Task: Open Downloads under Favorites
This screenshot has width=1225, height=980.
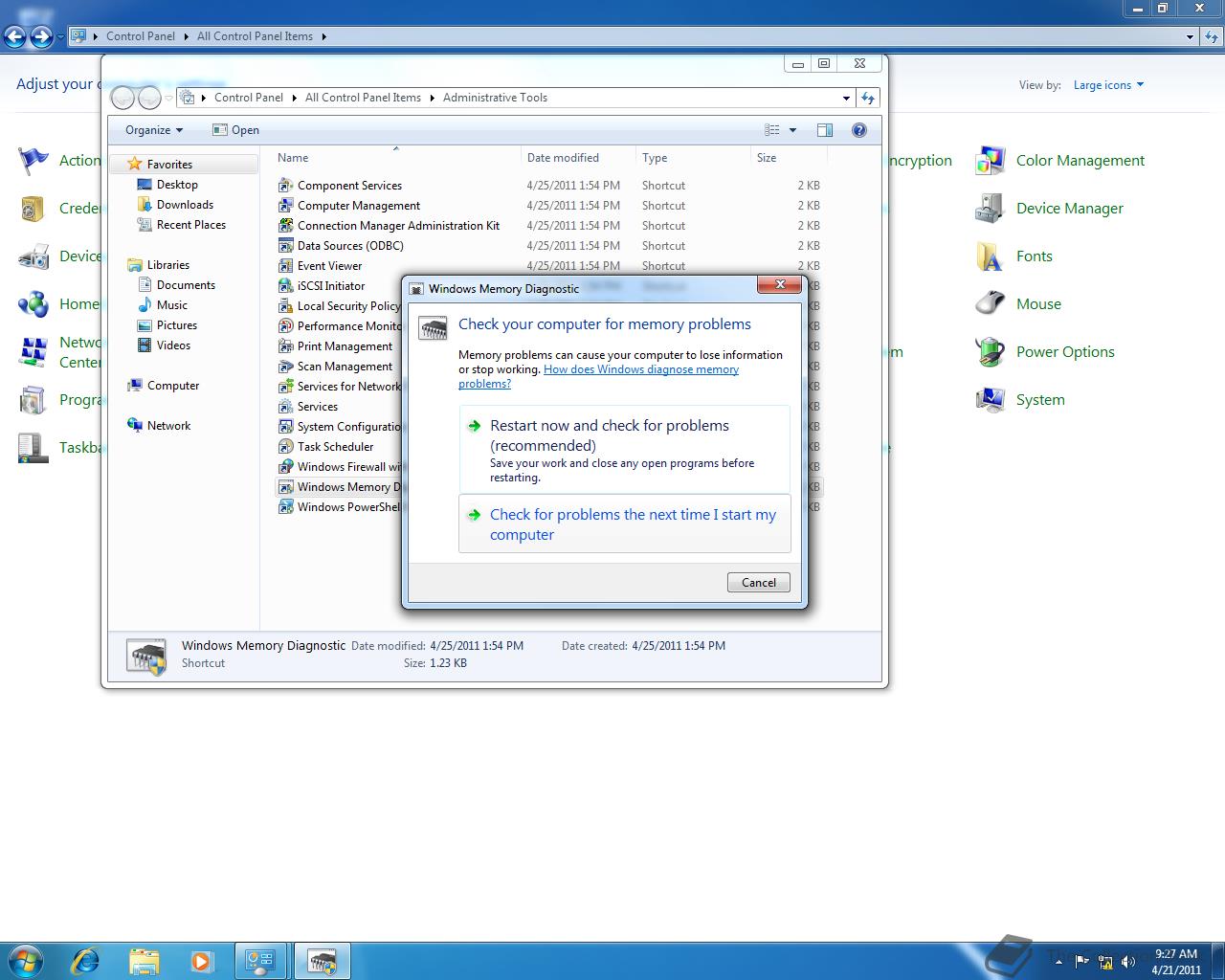Action: tap(175, 205)
